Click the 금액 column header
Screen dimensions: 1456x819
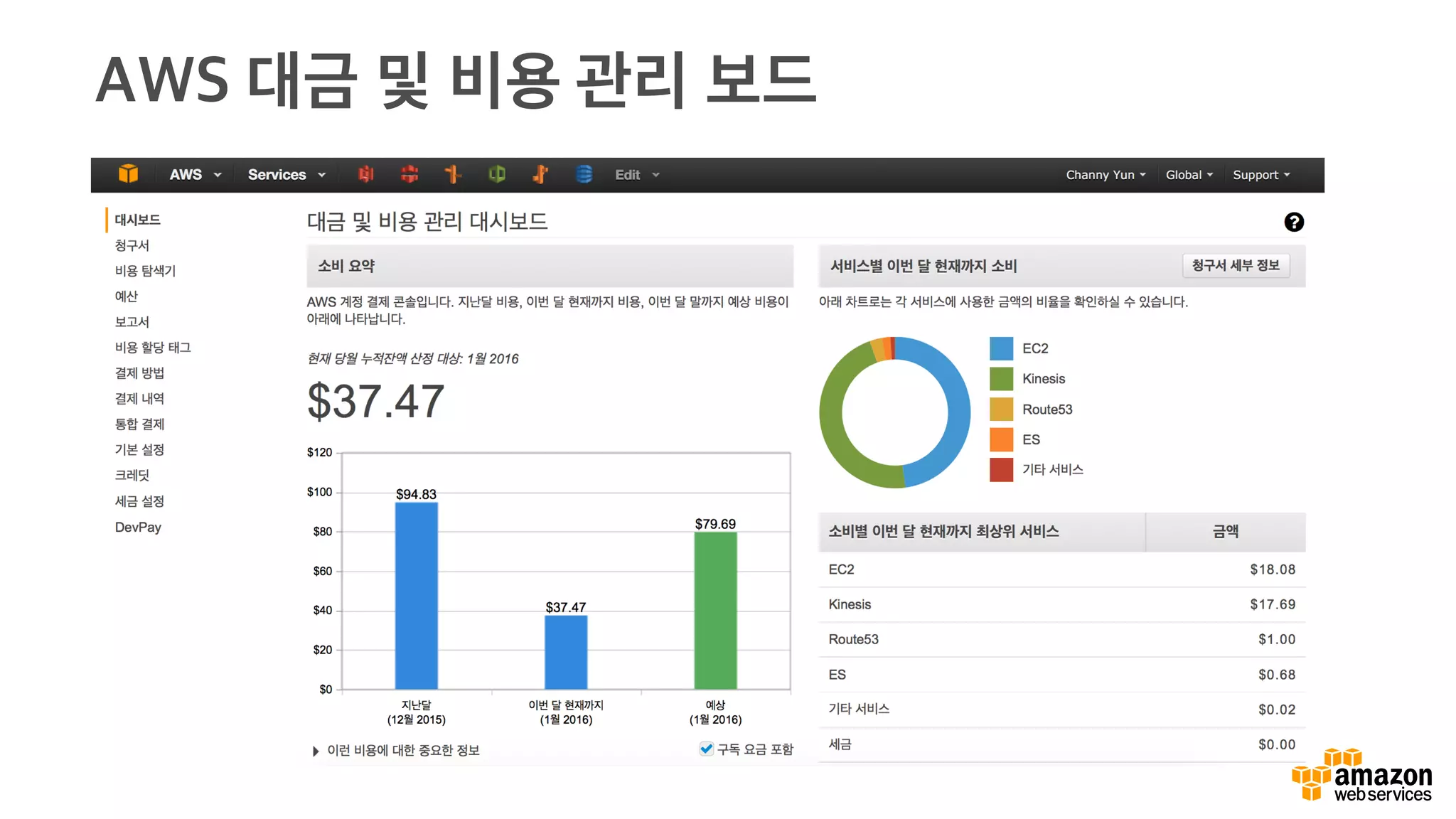(x=1226, y=532)
